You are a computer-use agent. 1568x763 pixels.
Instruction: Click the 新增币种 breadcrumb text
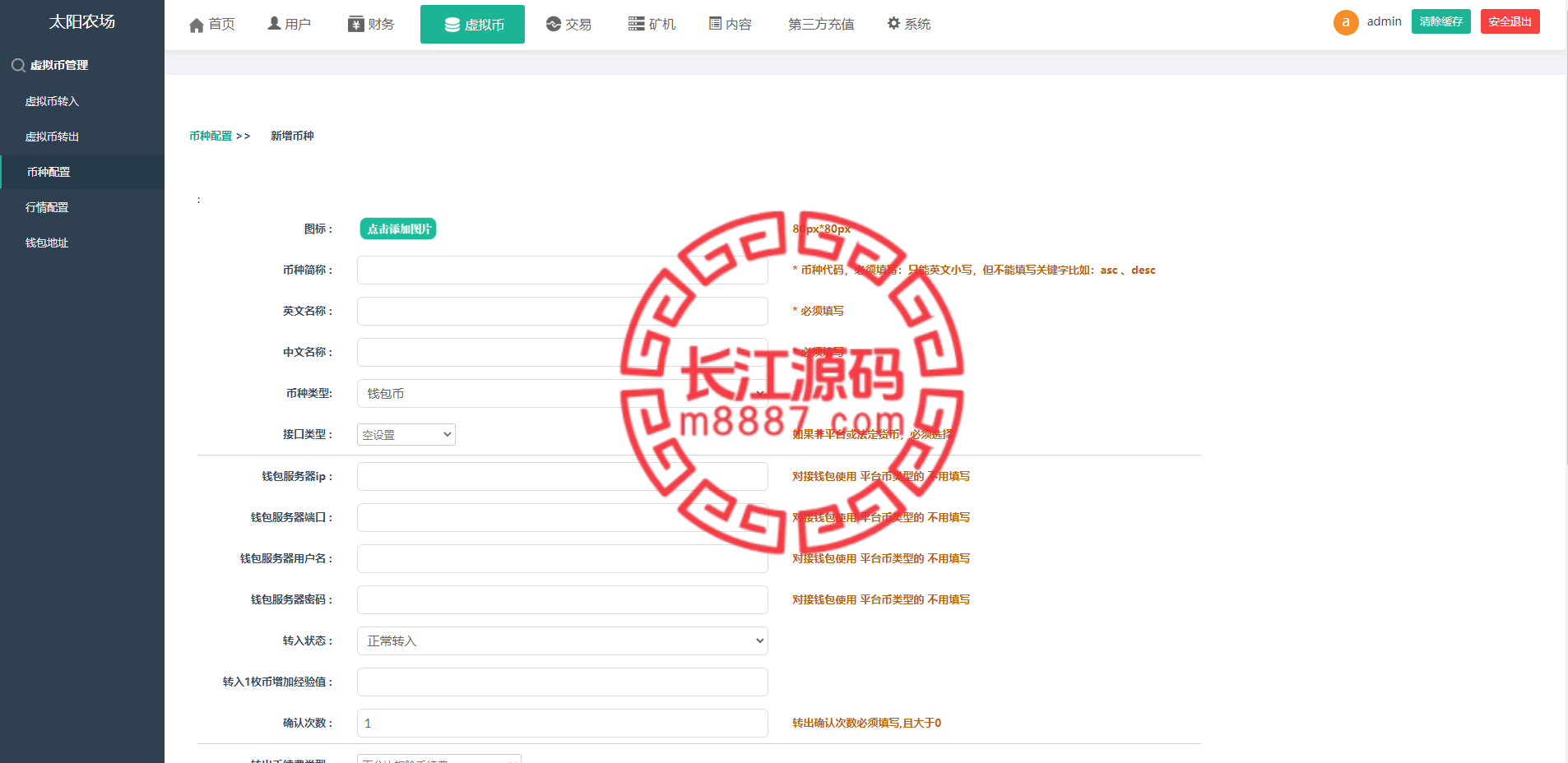292,136
